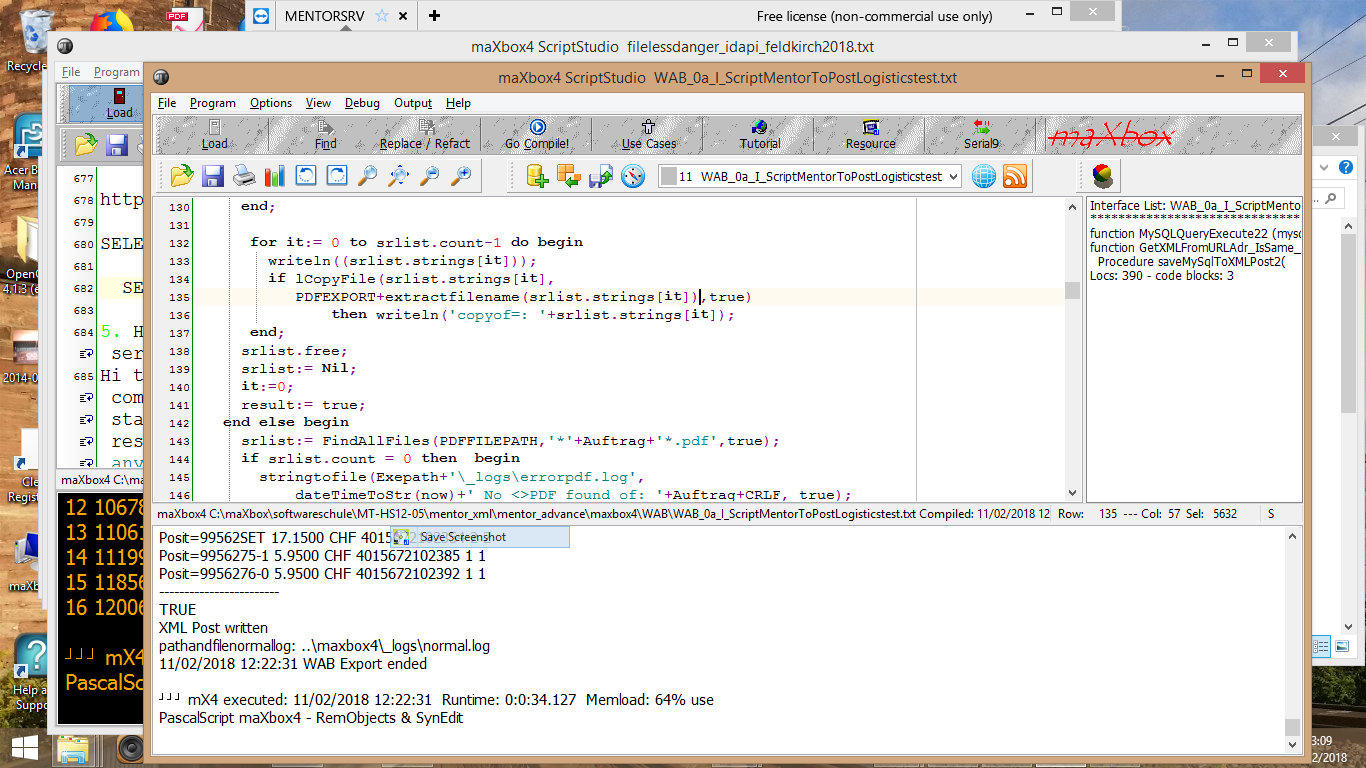Click the compass icon in toolbar
The image size is (1366, 768).
(x=633, y=177)
